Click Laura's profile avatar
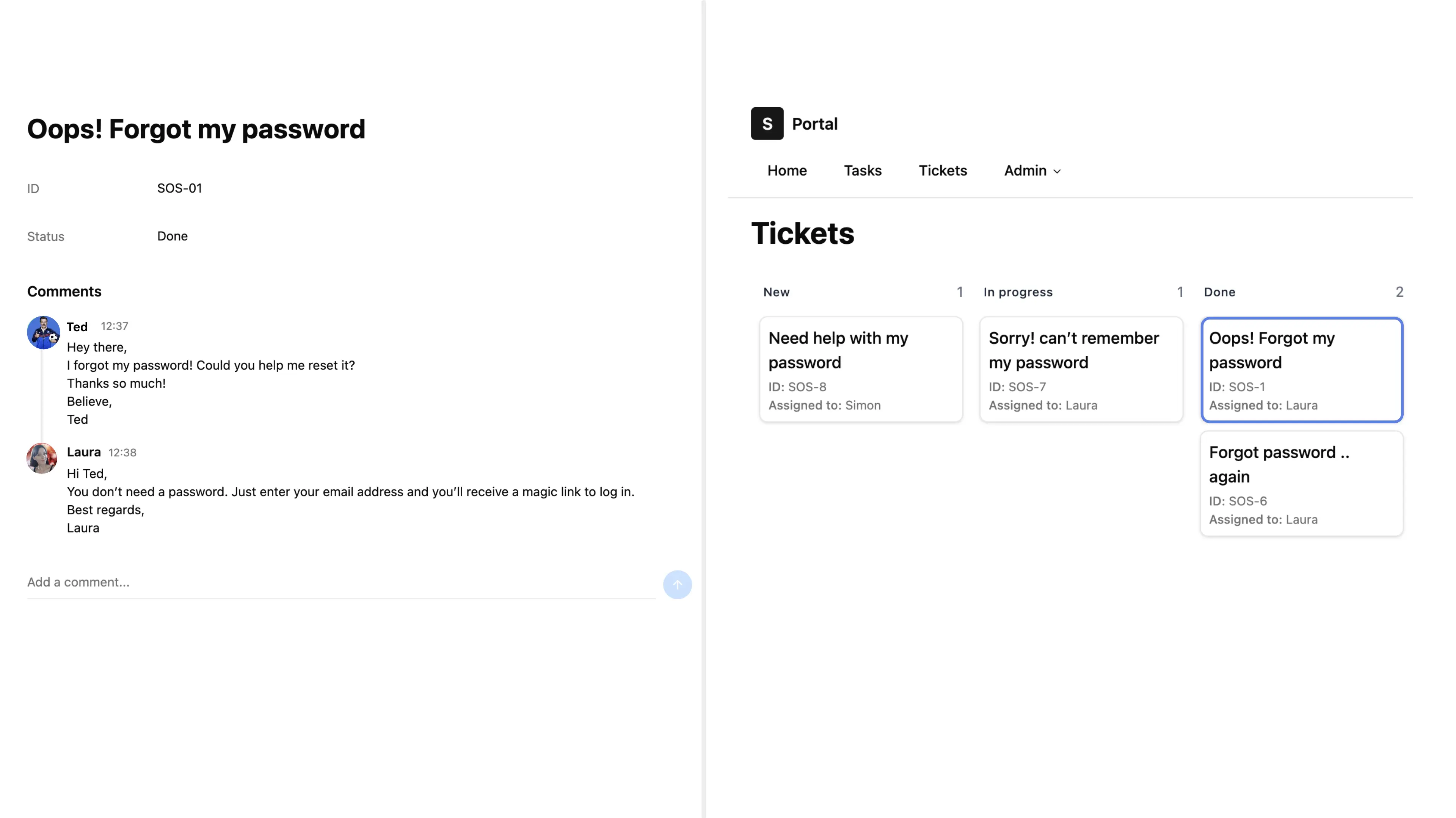 tap(42, 458)
